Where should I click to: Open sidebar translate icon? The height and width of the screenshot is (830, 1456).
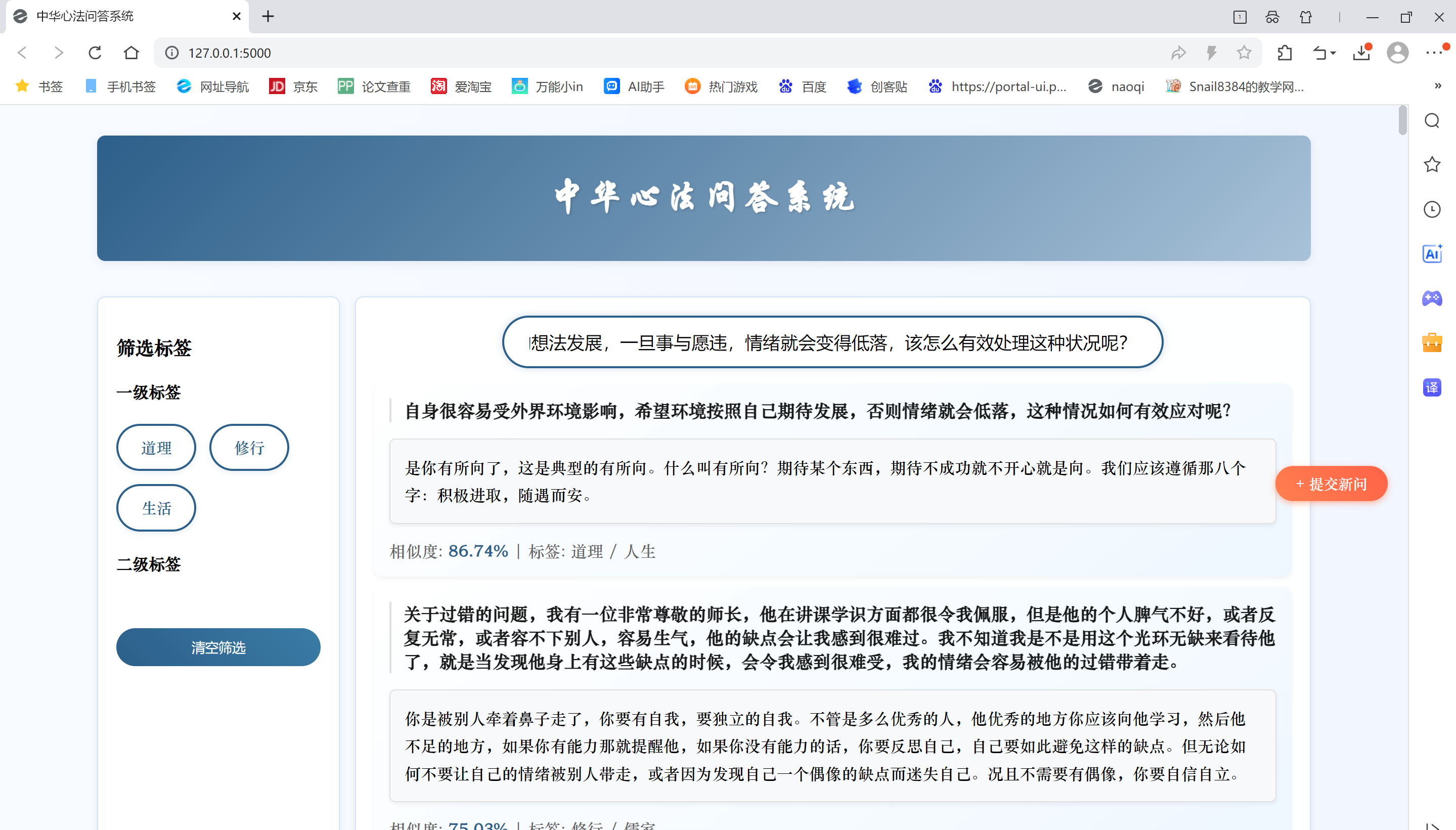[1432, 387]
